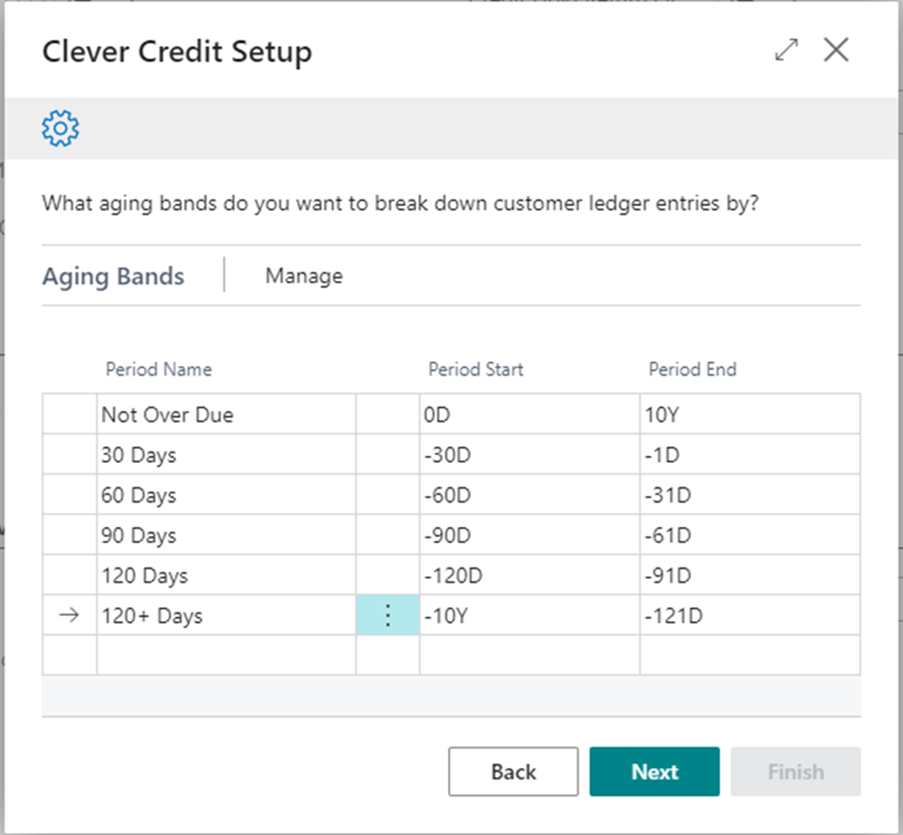Go to the next setup step
Viewport: 903px width, 835px height.
click(654, 772)
